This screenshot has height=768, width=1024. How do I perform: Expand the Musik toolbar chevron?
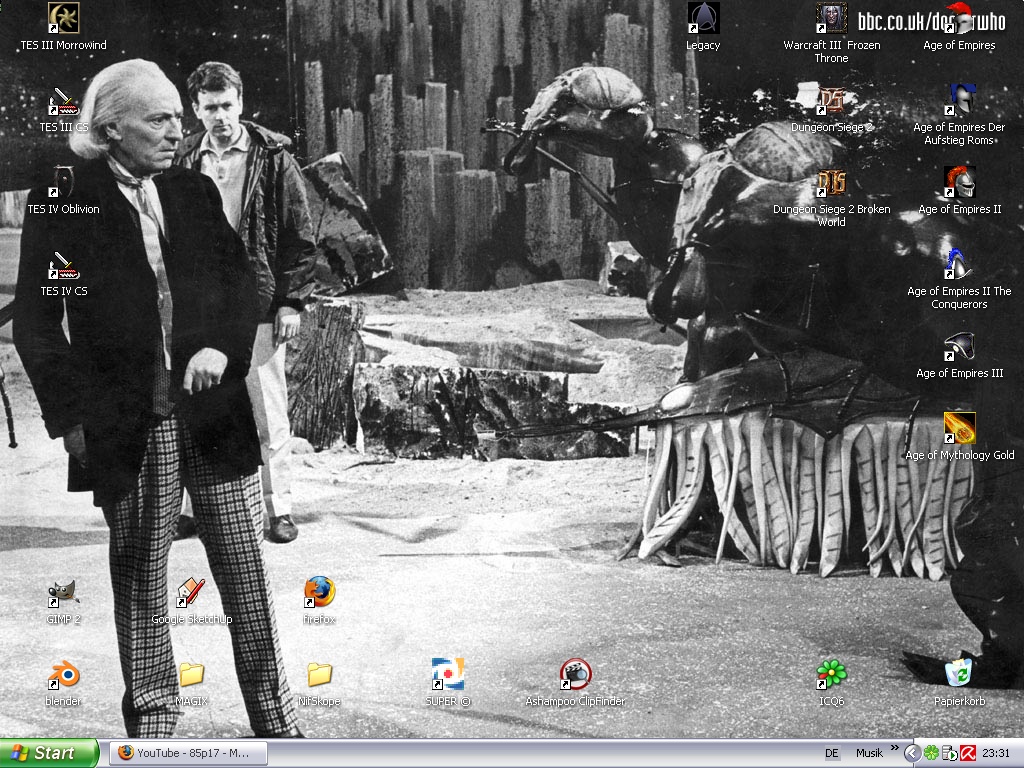tap(895, 748)
